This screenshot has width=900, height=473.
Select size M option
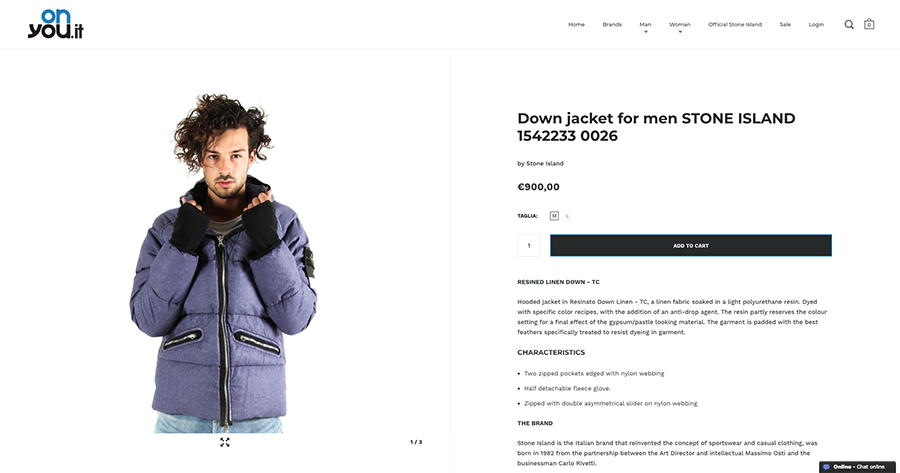pyautogui.click(x=554, y=216)
